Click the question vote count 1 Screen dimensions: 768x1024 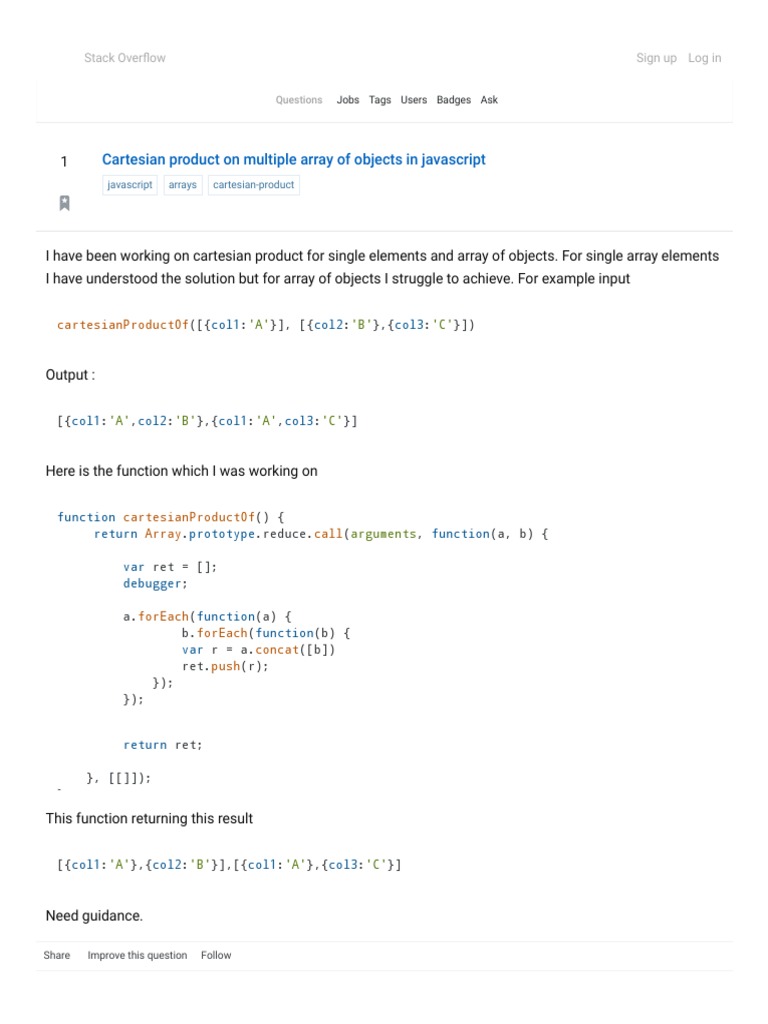point(64,162)
